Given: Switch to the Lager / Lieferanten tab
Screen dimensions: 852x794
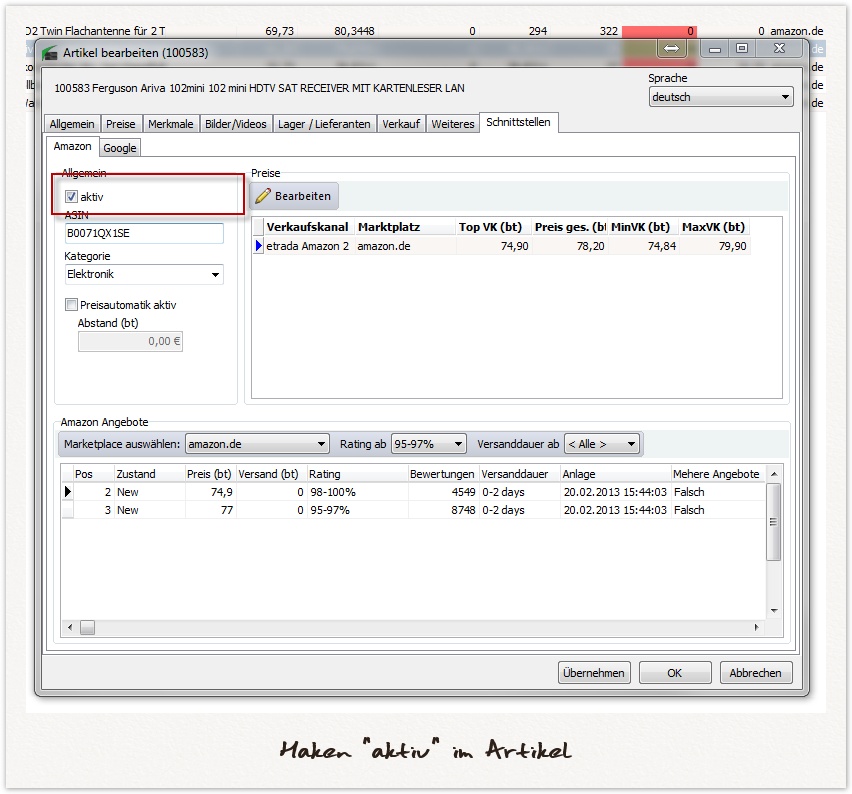Looking at the screenshot, I should click(x=325, y=123).
